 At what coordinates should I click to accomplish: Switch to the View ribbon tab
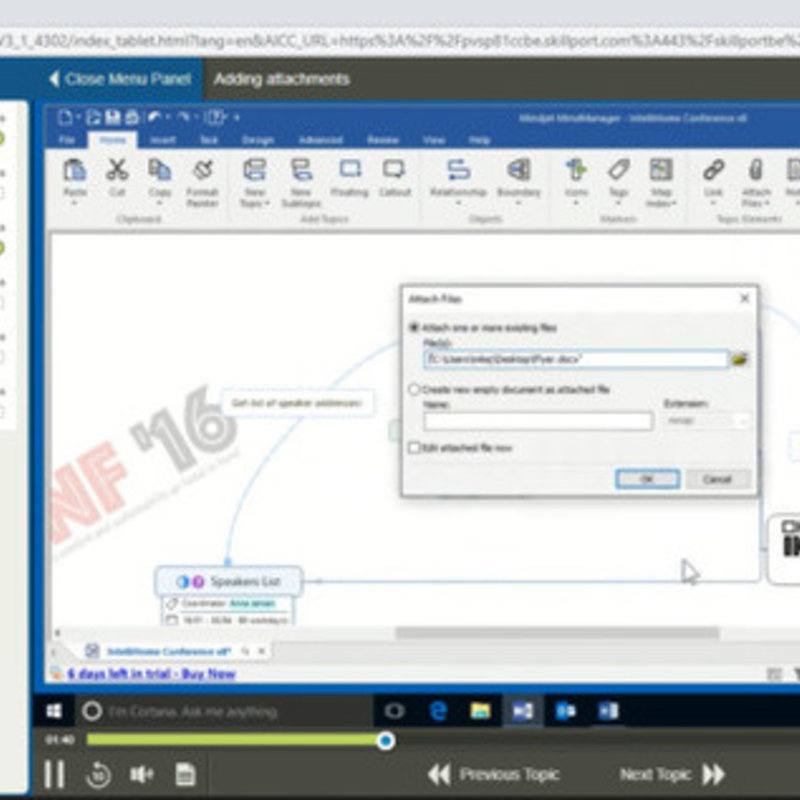434,140
